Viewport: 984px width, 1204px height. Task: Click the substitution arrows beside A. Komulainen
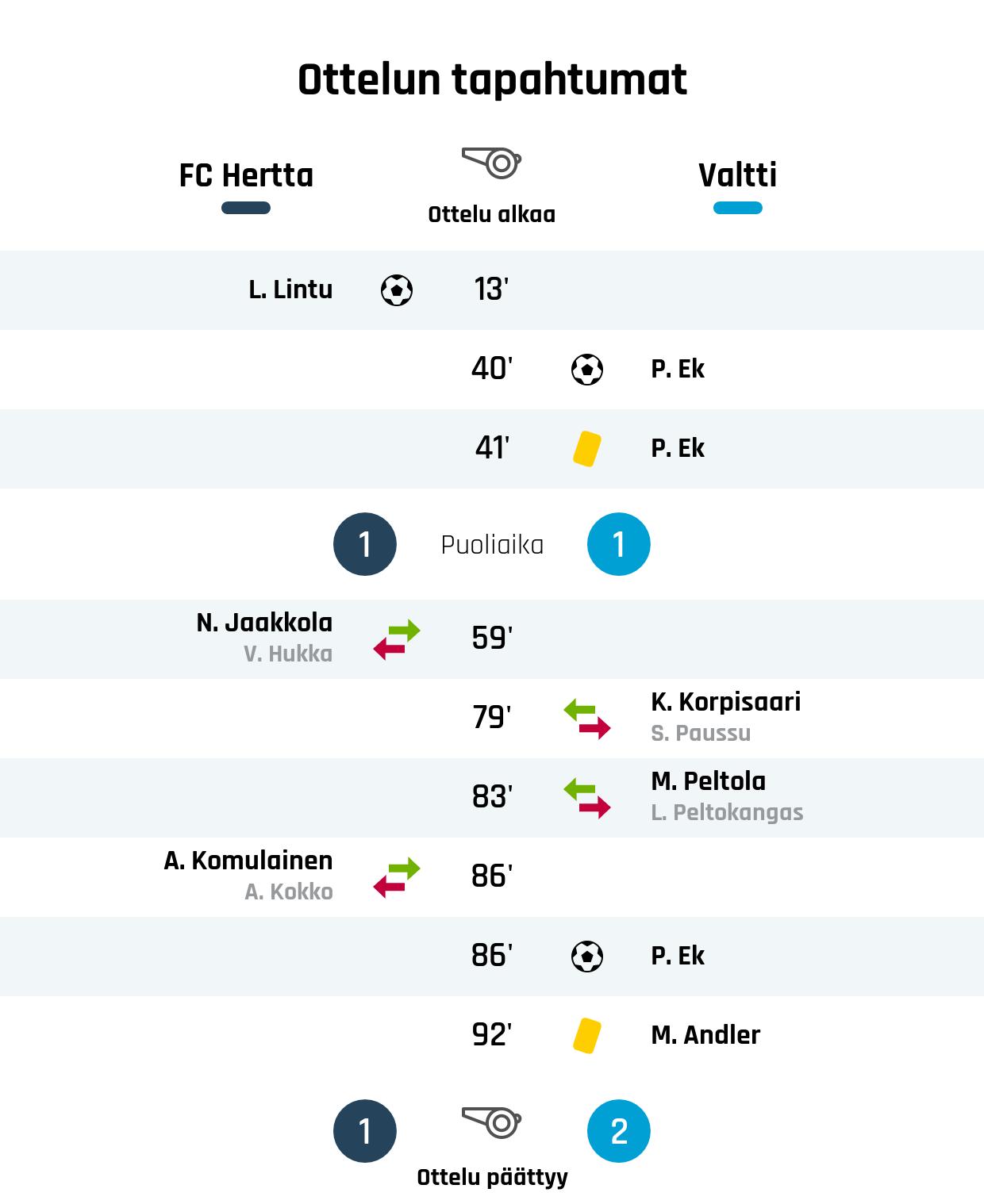point(397,877)
